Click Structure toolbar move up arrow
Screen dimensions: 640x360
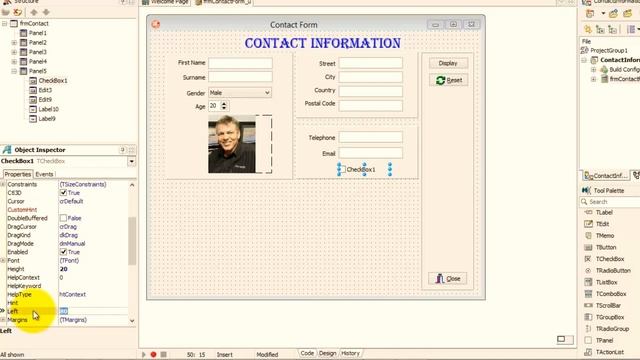tap(34, 12)
